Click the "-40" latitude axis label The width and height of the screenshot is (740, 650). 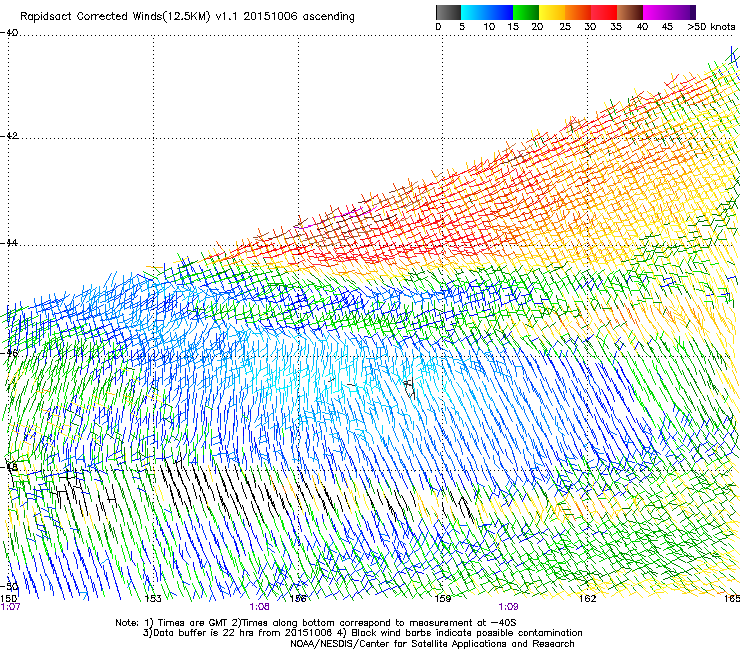click(x=9, y=33)
